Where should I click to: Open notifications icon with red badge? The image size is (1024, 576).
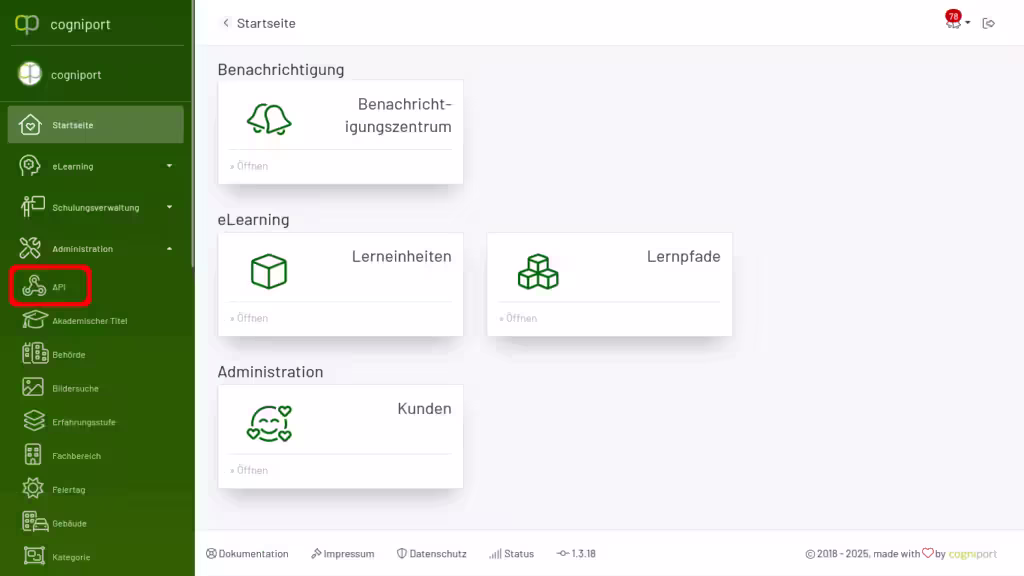(x=953, y=22)
